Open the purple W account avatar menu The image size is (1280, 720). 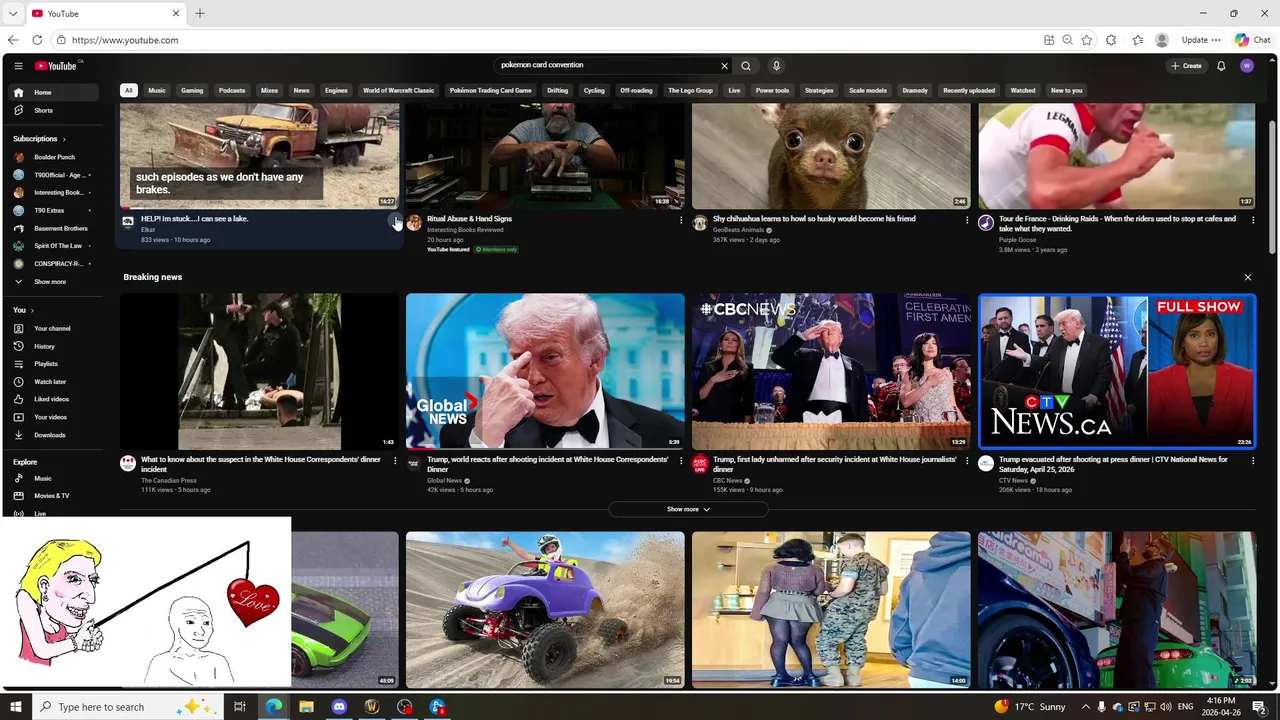pyautogui.click(x=1246, y=66)
